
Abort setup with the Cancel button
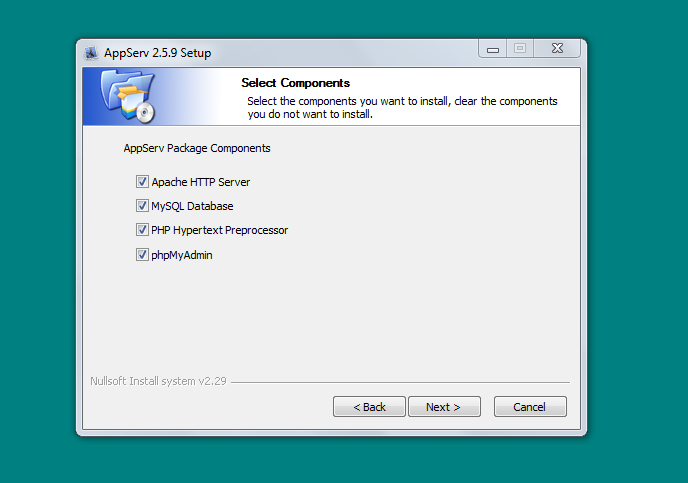click(x=530, y=407)
